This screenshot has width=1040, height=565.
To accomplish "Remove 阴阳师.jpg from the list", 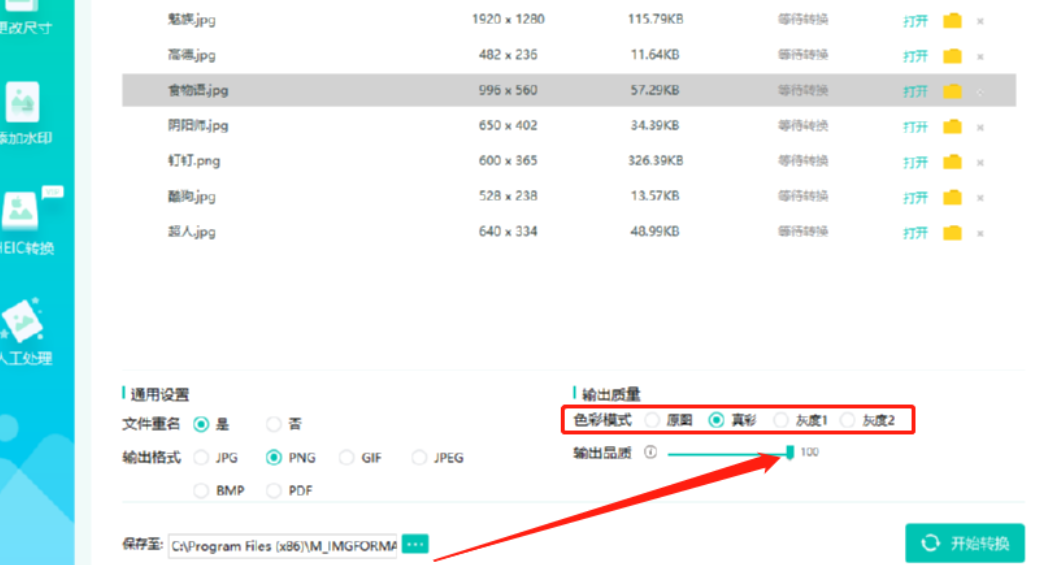I will [980, 127].
